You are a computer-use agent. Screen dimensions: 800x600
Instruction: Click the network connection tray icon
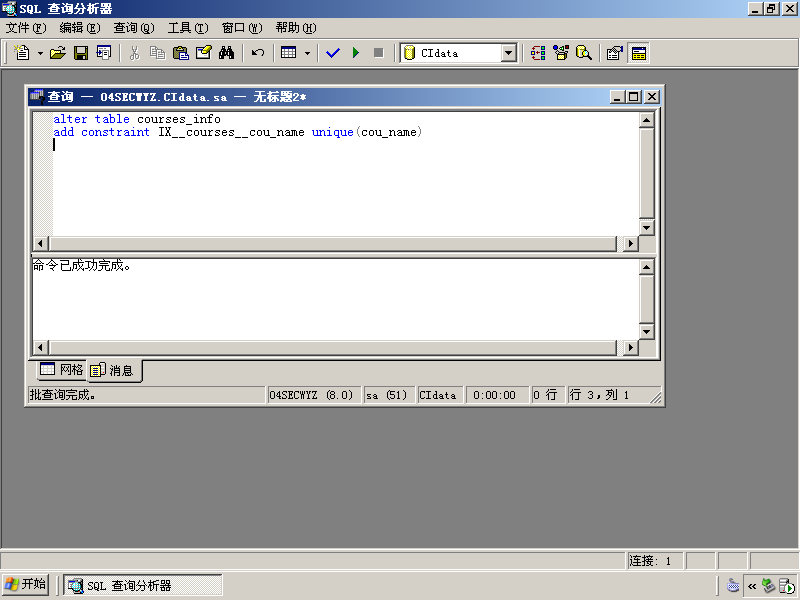click(769, 585)
